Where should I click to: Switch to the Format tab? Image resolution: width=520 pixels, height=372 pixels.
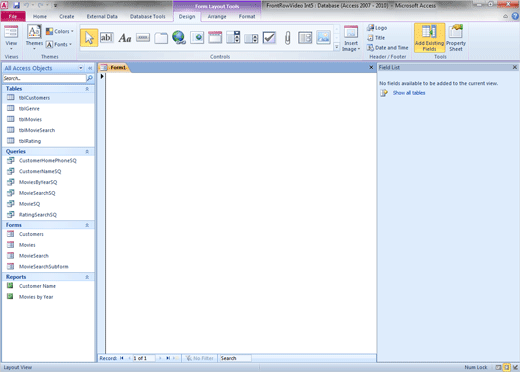click(247, 16)
